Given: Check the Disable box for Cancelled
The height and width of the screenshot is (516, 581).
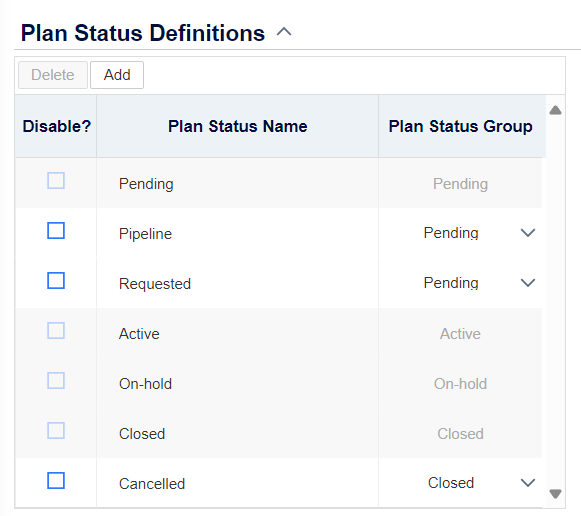Looking at the screenshot, I should coord(56,480).
